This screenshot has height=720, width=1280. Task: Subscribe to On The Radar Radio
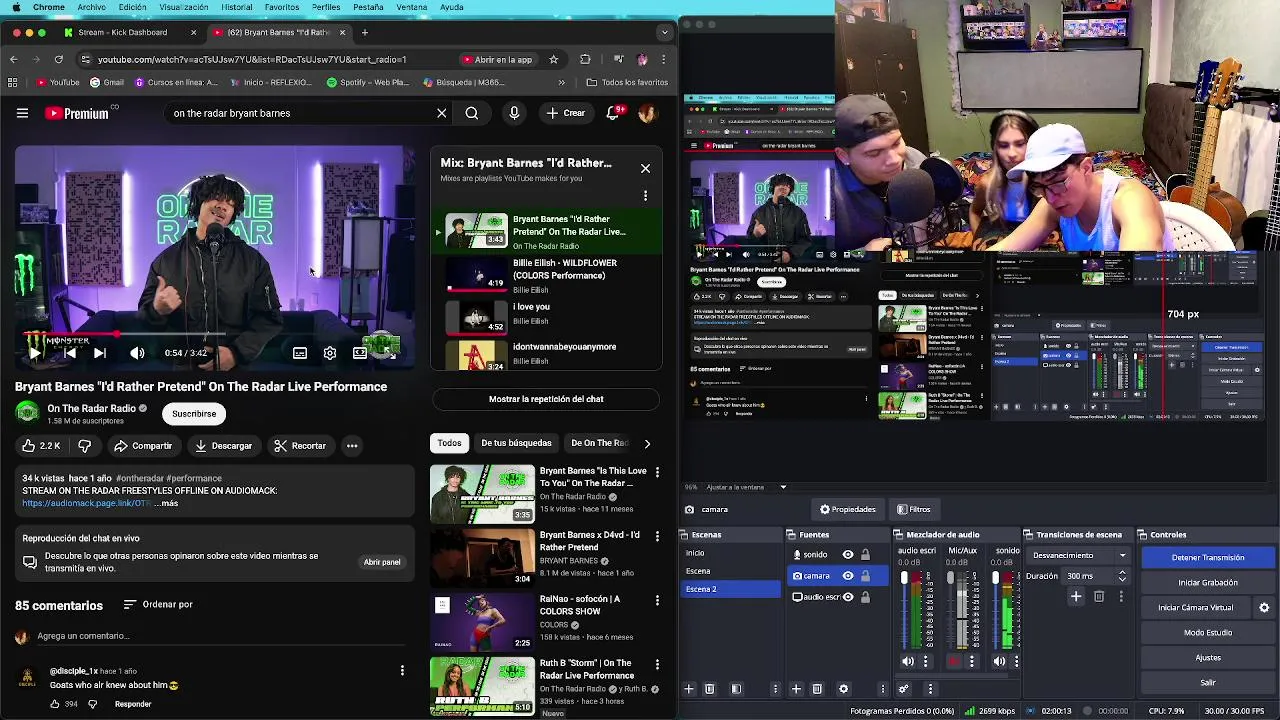pyautogui.click(x=194, y=414)
